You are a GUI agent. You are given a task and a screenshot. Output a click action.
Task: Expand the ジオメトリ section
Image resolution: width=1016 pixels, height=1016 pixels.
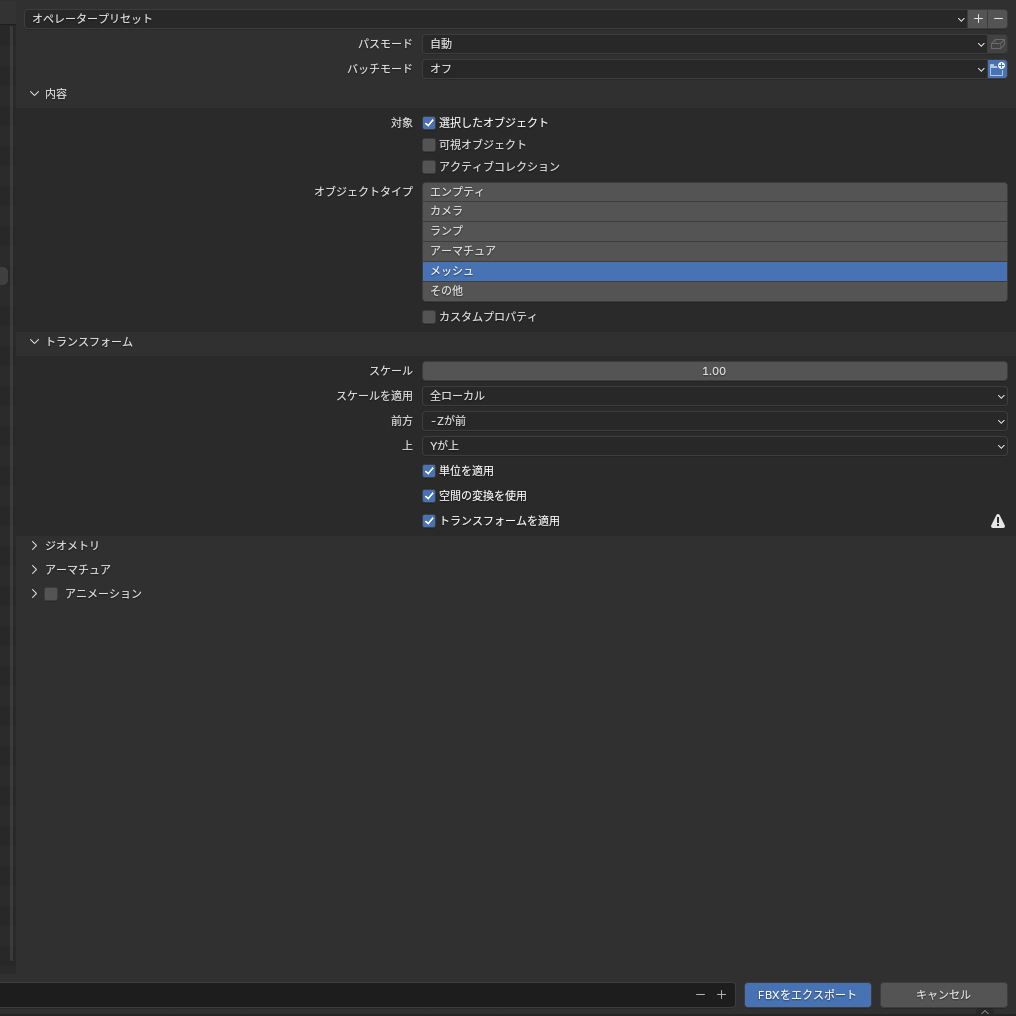pyautogui.click(x=72, y=546)
